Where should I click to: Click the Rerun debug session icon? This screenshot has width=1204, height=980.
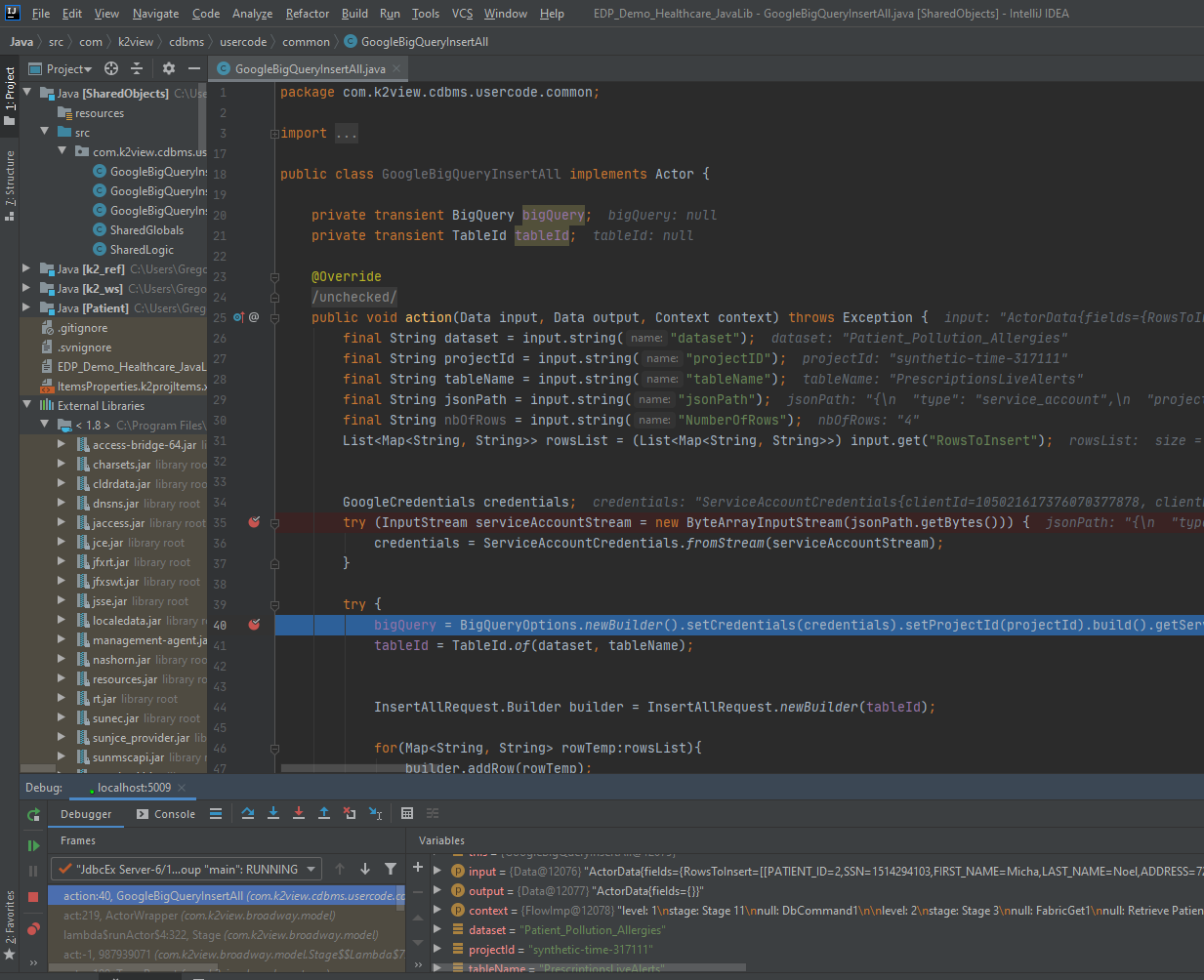tap(33, 814)
